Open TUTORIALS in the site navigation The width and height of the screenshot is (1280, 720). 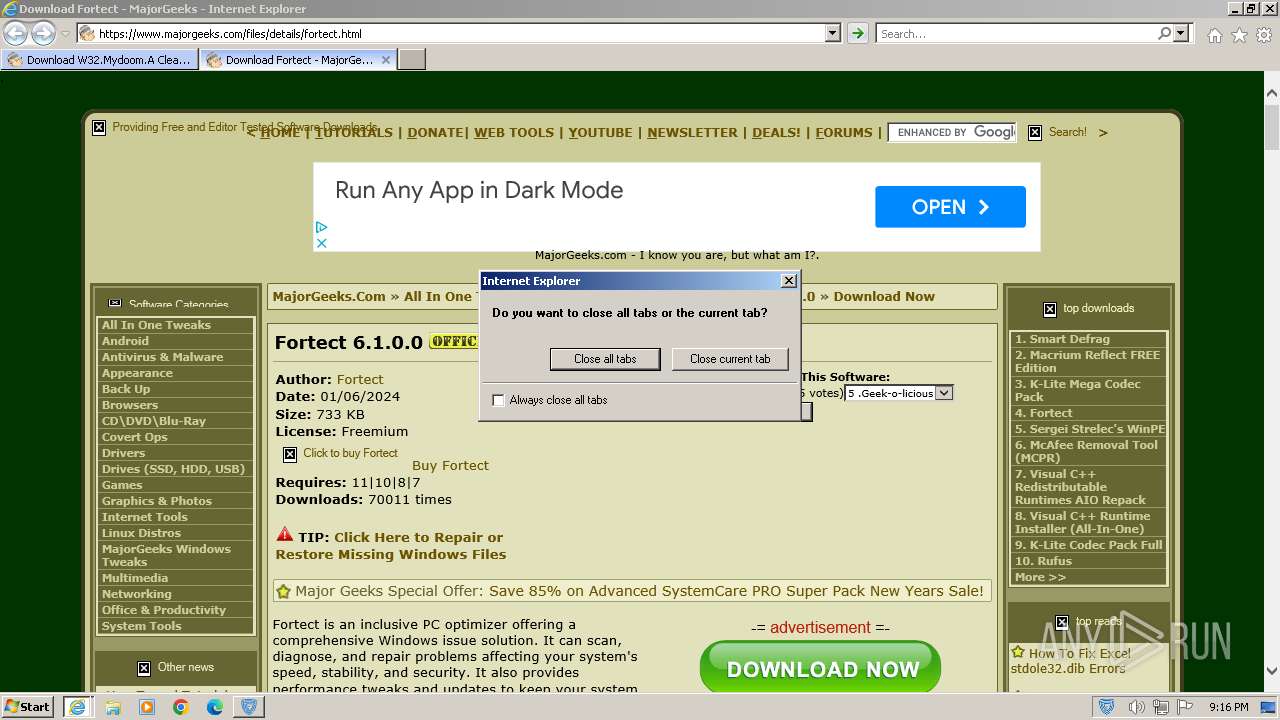tap(354, 132)
